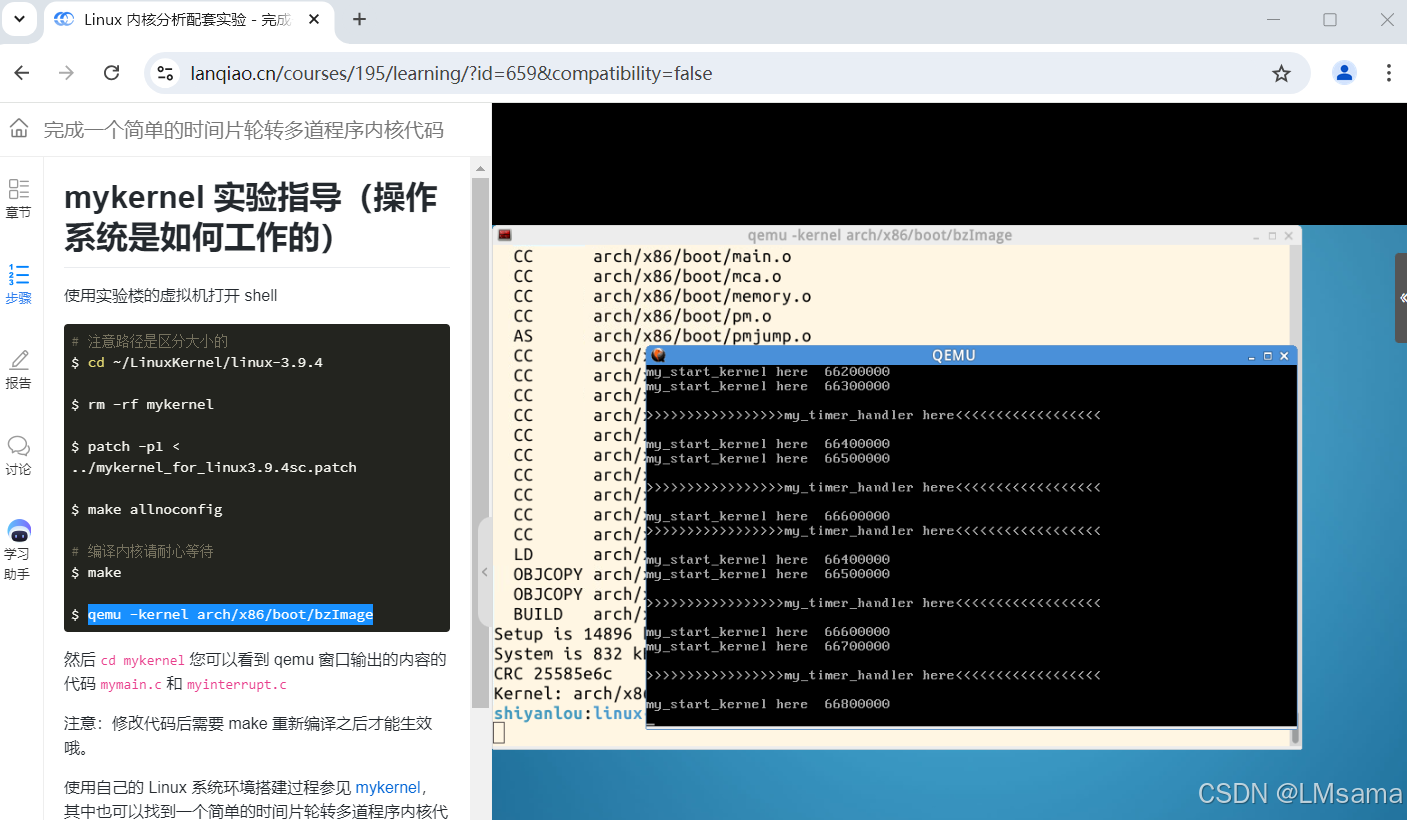Close the QEMU window
1407x820 pixels.
pos(1285,356)
